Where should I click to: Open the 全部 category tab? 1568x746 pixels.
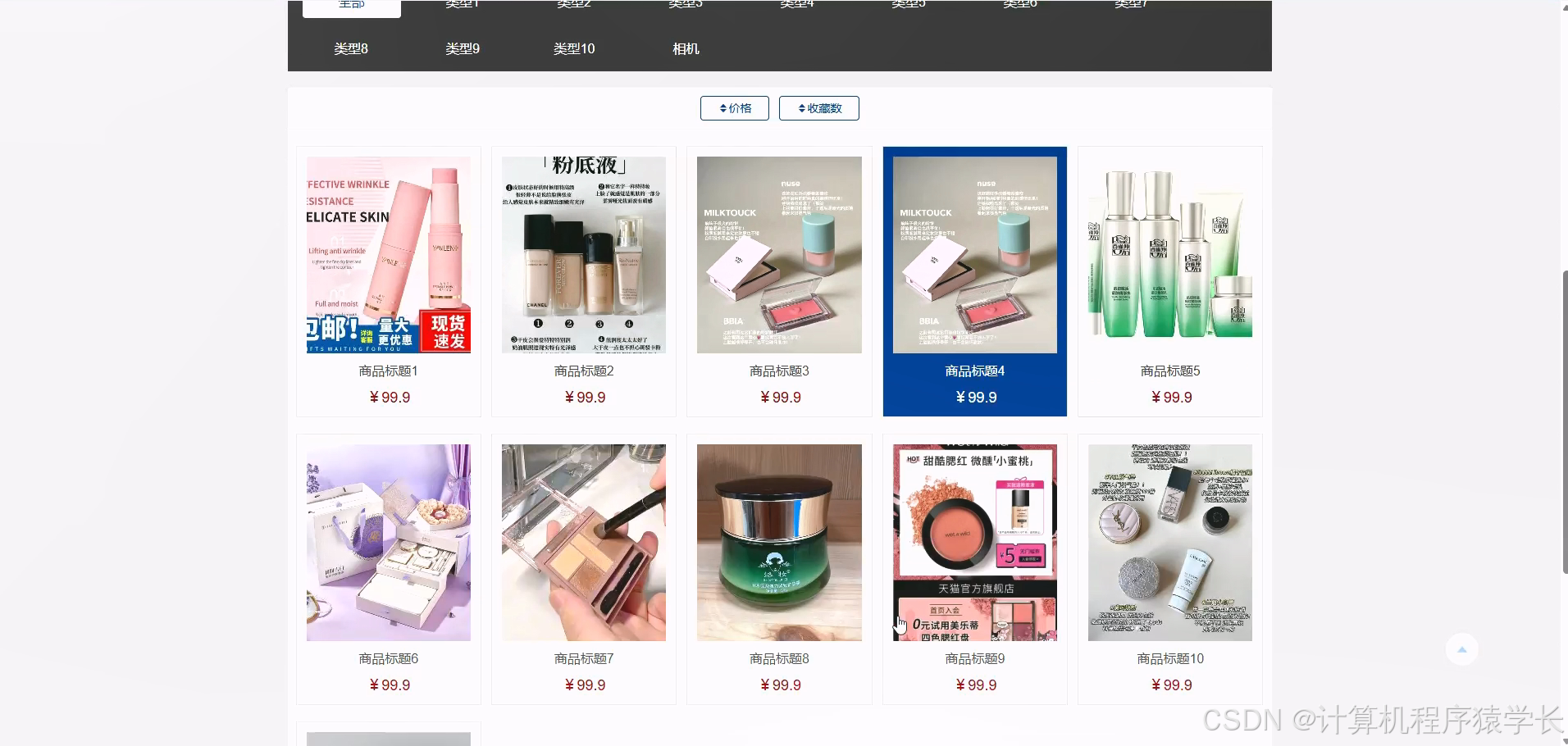352,7
